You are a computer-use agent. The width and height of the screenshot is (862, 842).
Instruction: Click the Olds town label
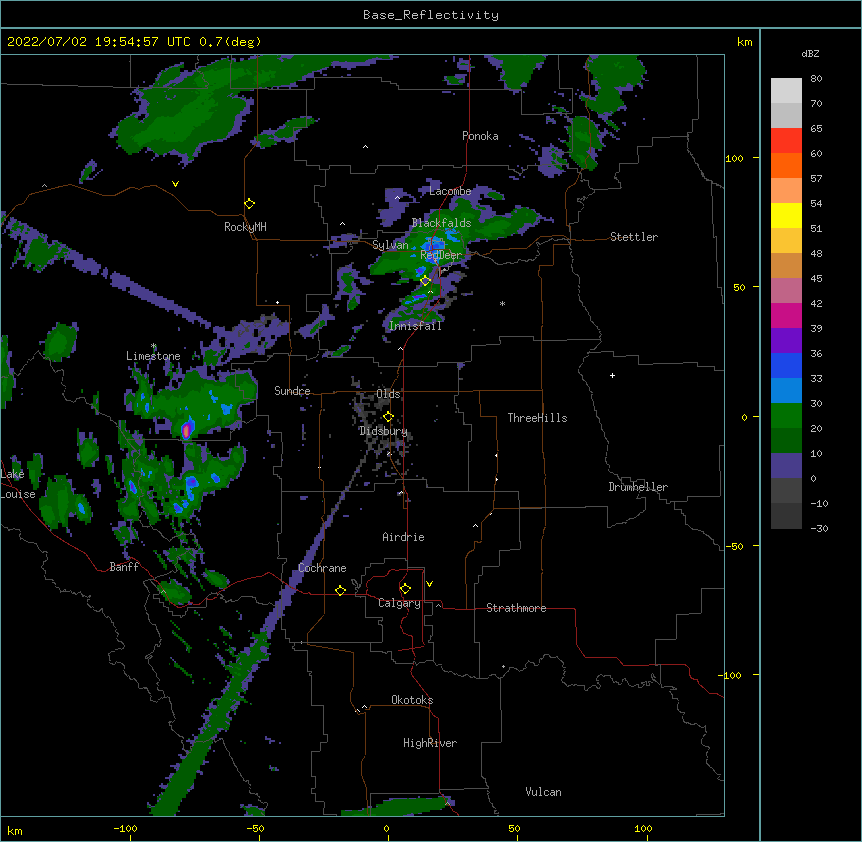tap(388, 394)
